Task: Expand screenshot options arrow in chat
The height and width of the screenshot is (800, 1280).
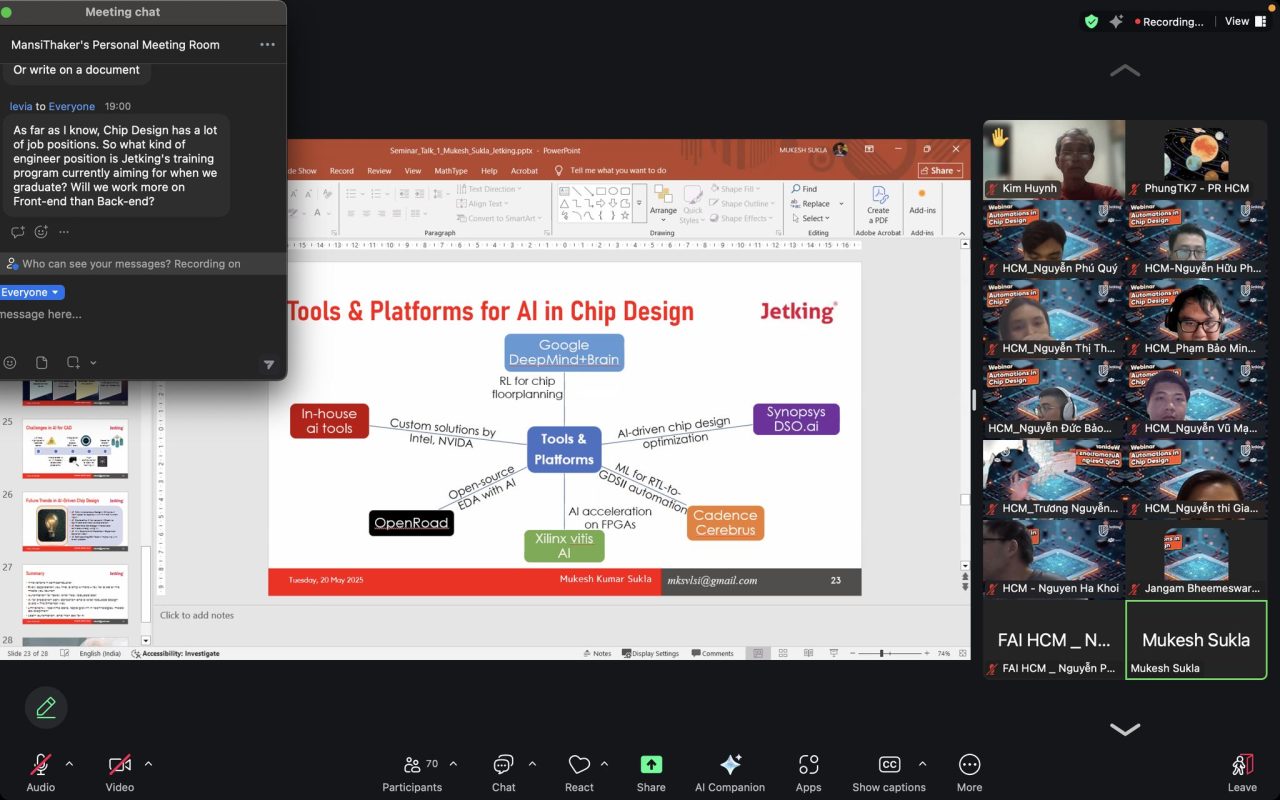Action: pos(93,363)
